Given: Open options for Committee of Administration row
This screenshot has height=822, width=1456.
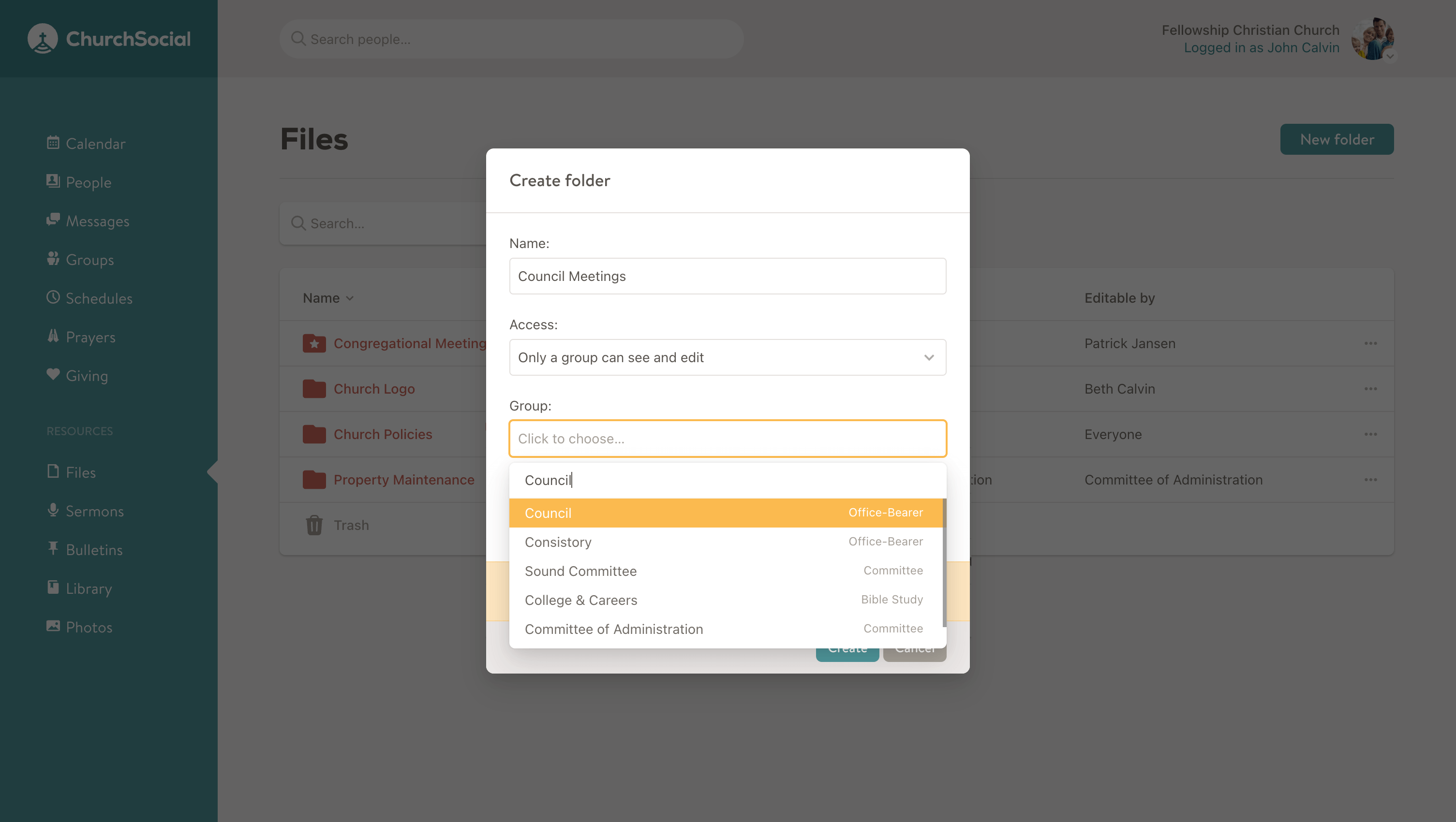Looking at the screenshot, I should (x=1371, y=480).
